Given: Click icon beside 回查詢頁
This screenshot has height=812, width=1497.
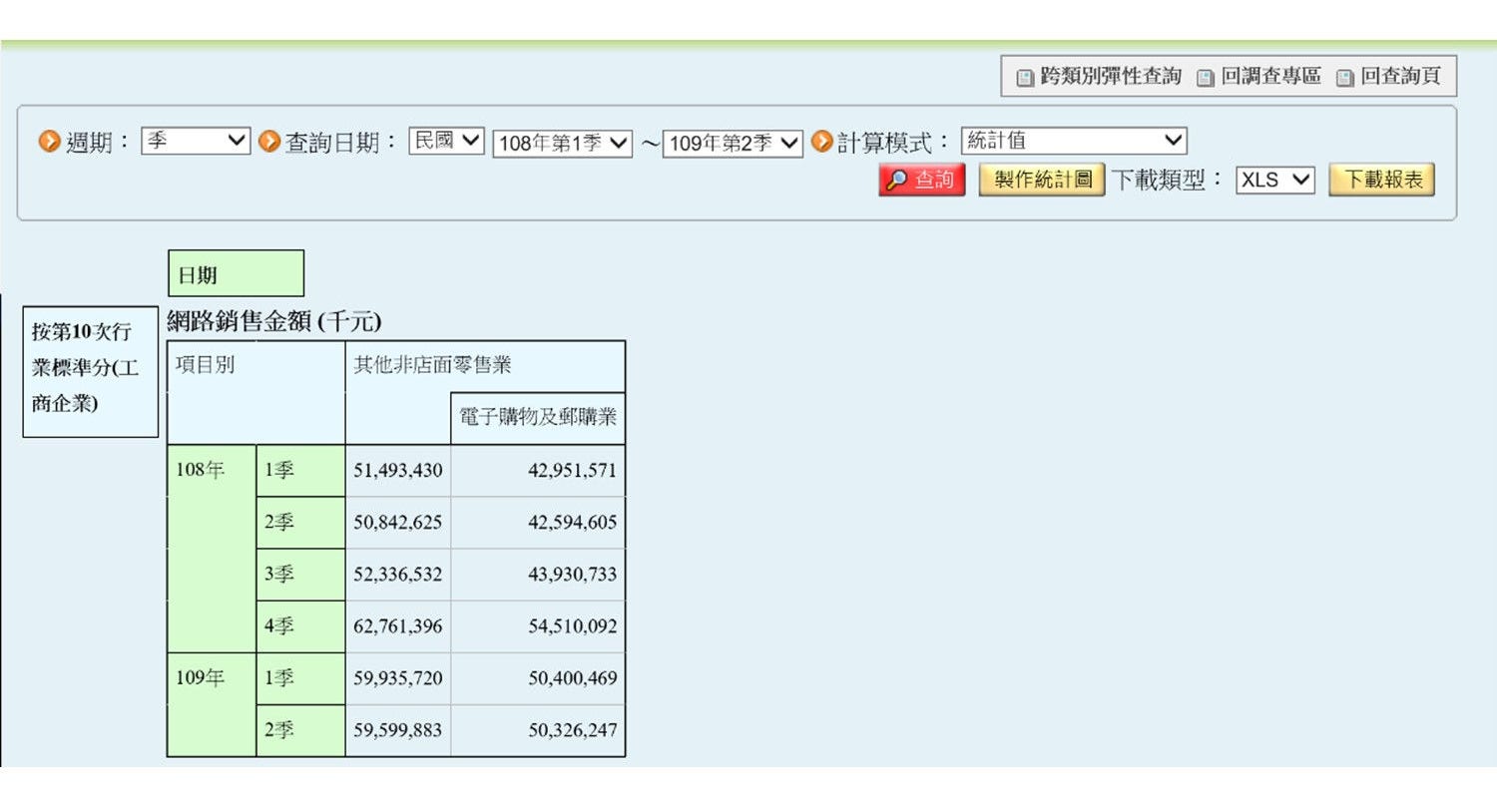Looking at the screenshot, I should [x=1345, y=78].
